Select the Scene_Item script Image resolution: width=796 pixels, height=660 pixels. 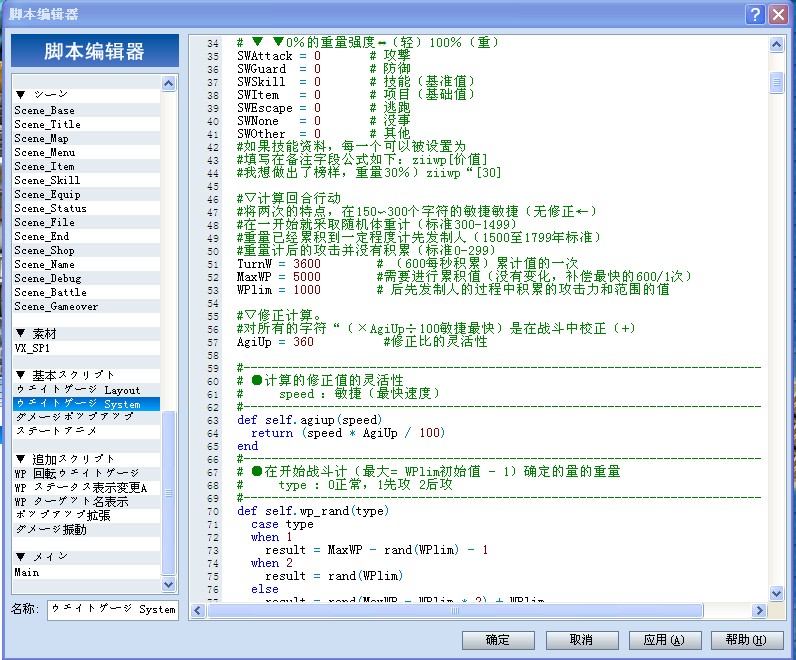87,167
